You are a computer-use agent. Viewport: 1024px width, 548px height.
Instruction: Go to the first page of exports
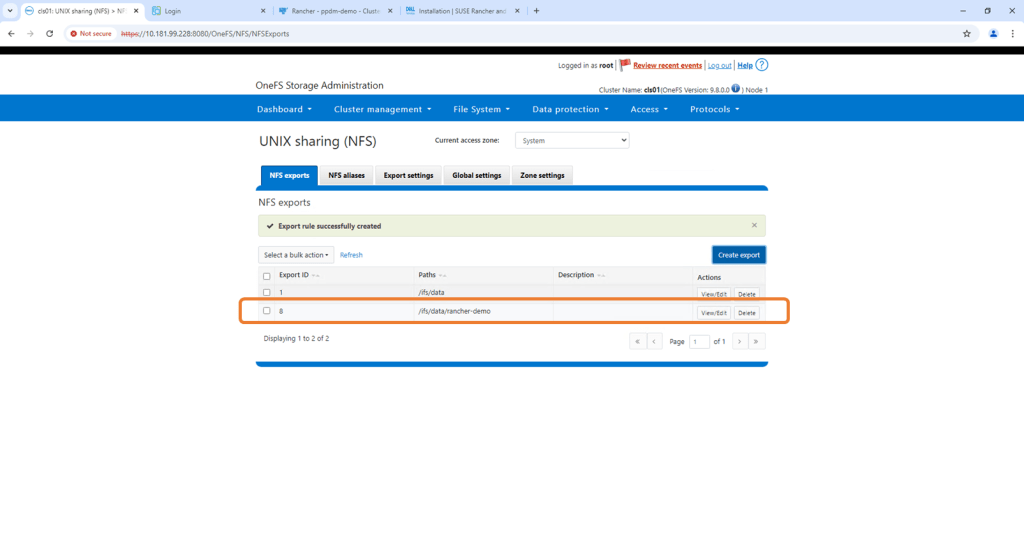click(x=637, y=341)
